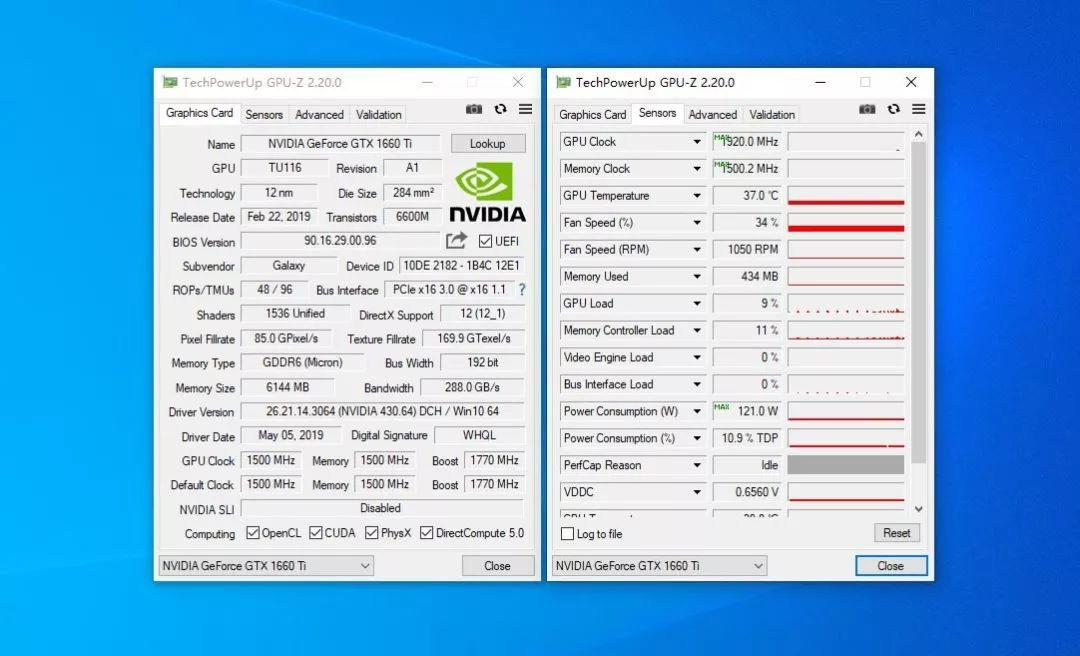Open the GPU Clock sensor dropdown arrow
The image size is (1080, 656).
point(697,142)
